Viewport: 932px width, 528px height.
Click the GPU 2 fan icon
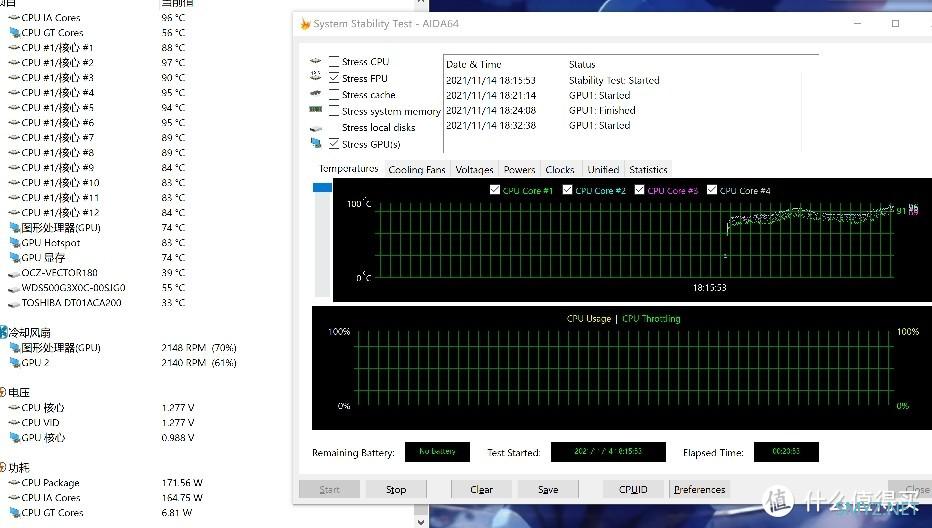pos(14,363)
